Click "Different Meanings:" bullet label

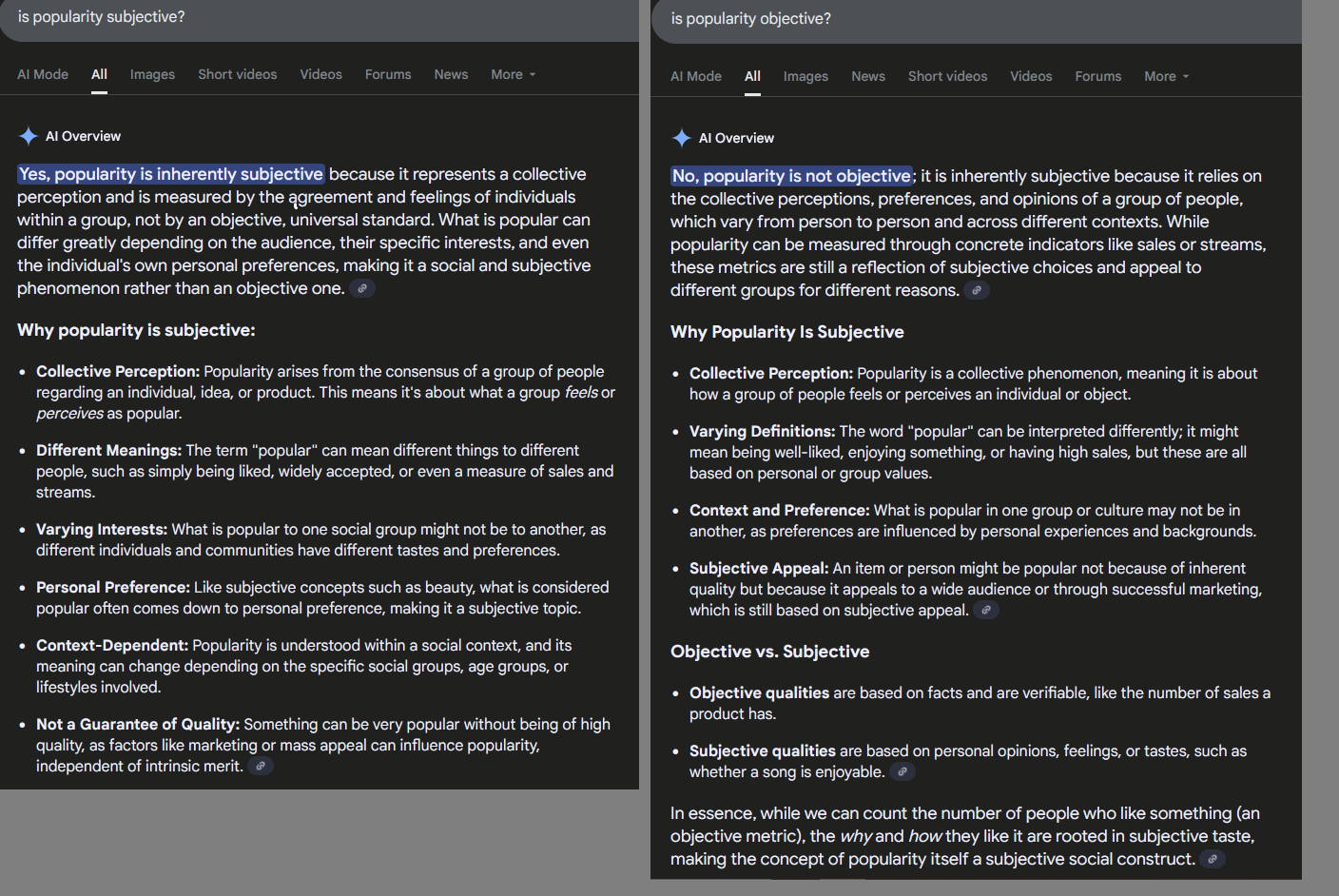point(109,450)
